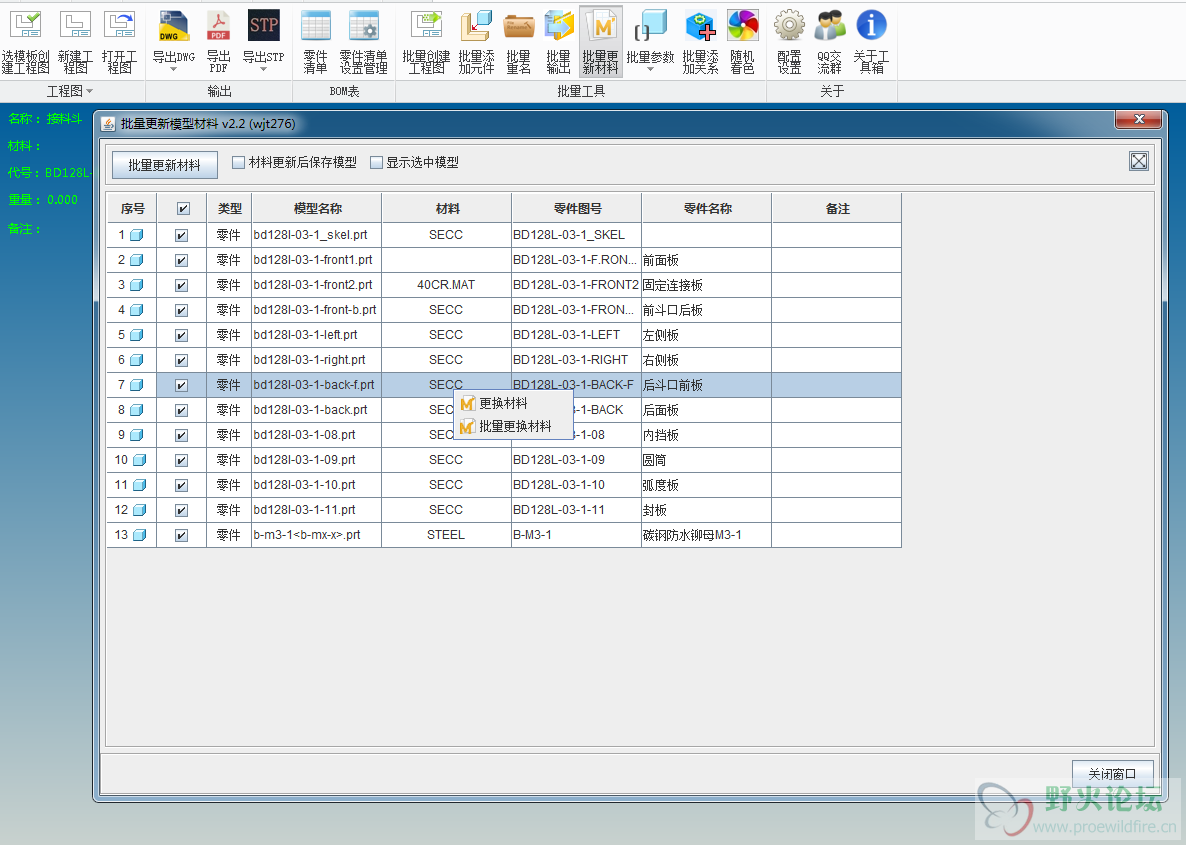Click model name bd128l-03-1-front-b.prt
Viewport: 1186px width, 845px height.
[x=316, y=310]
